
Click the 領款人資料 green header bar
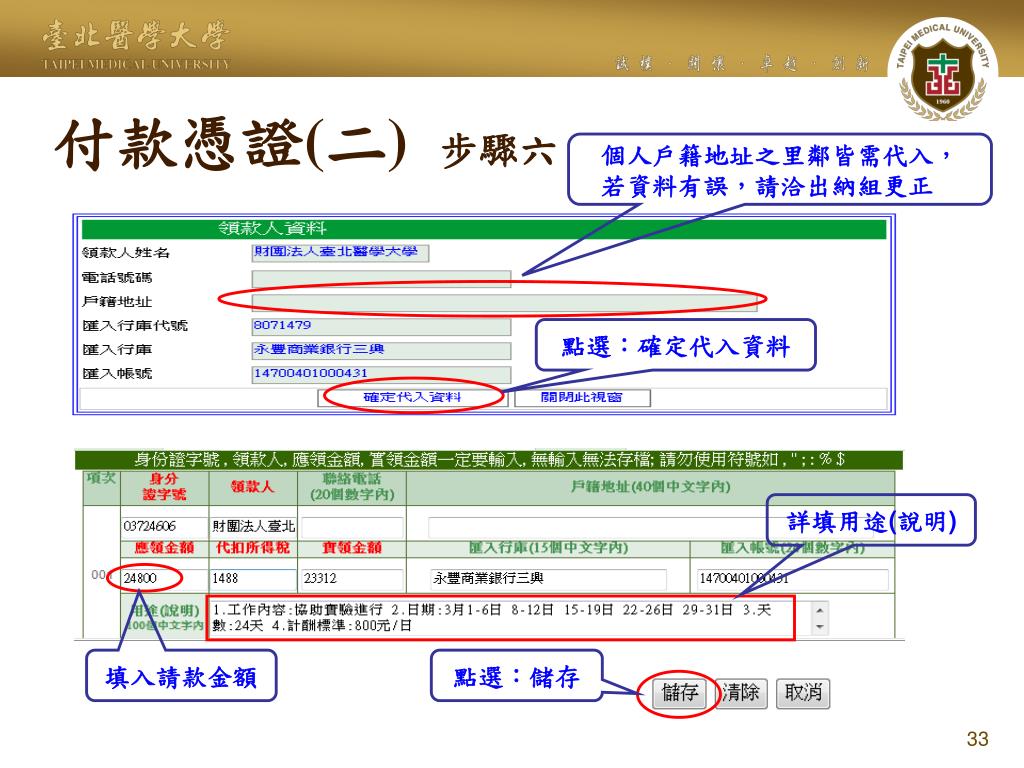(483, 229)
